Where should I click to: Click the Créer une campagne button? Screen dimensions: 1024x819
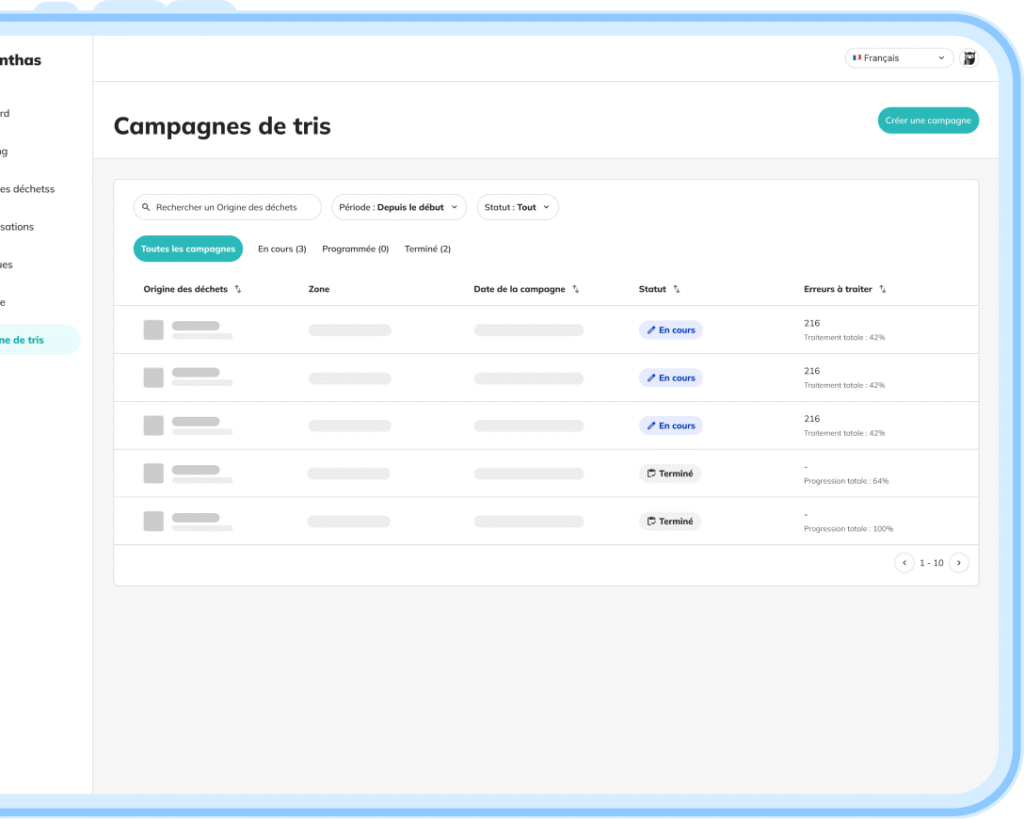[x=928, y=120]
